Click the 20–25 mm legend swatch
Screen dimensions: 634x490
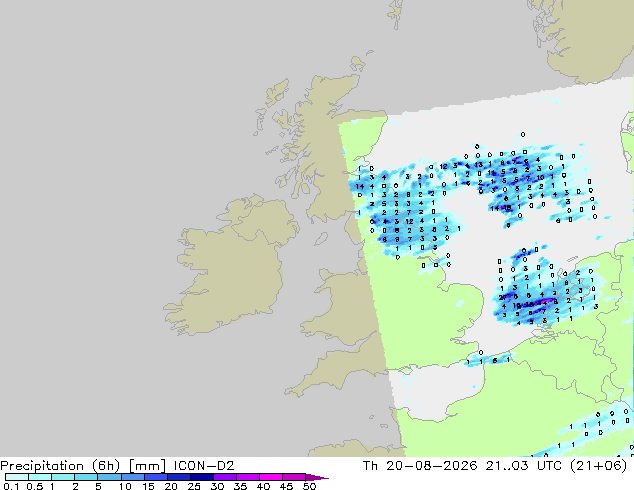pyautogui.click(x=179, y=477)
